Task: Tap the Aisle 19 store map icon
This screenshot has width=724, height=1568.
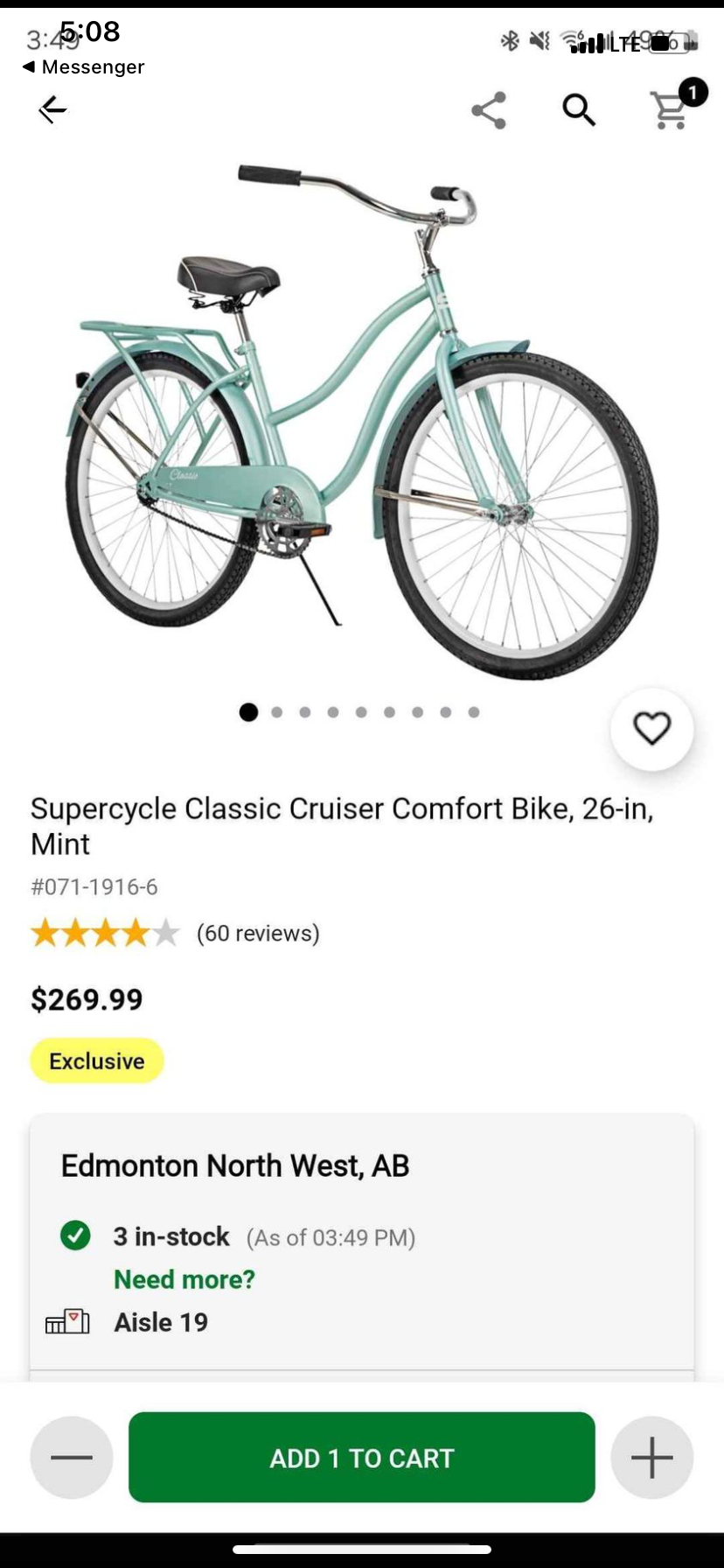Action: [x=67, y=1322]
